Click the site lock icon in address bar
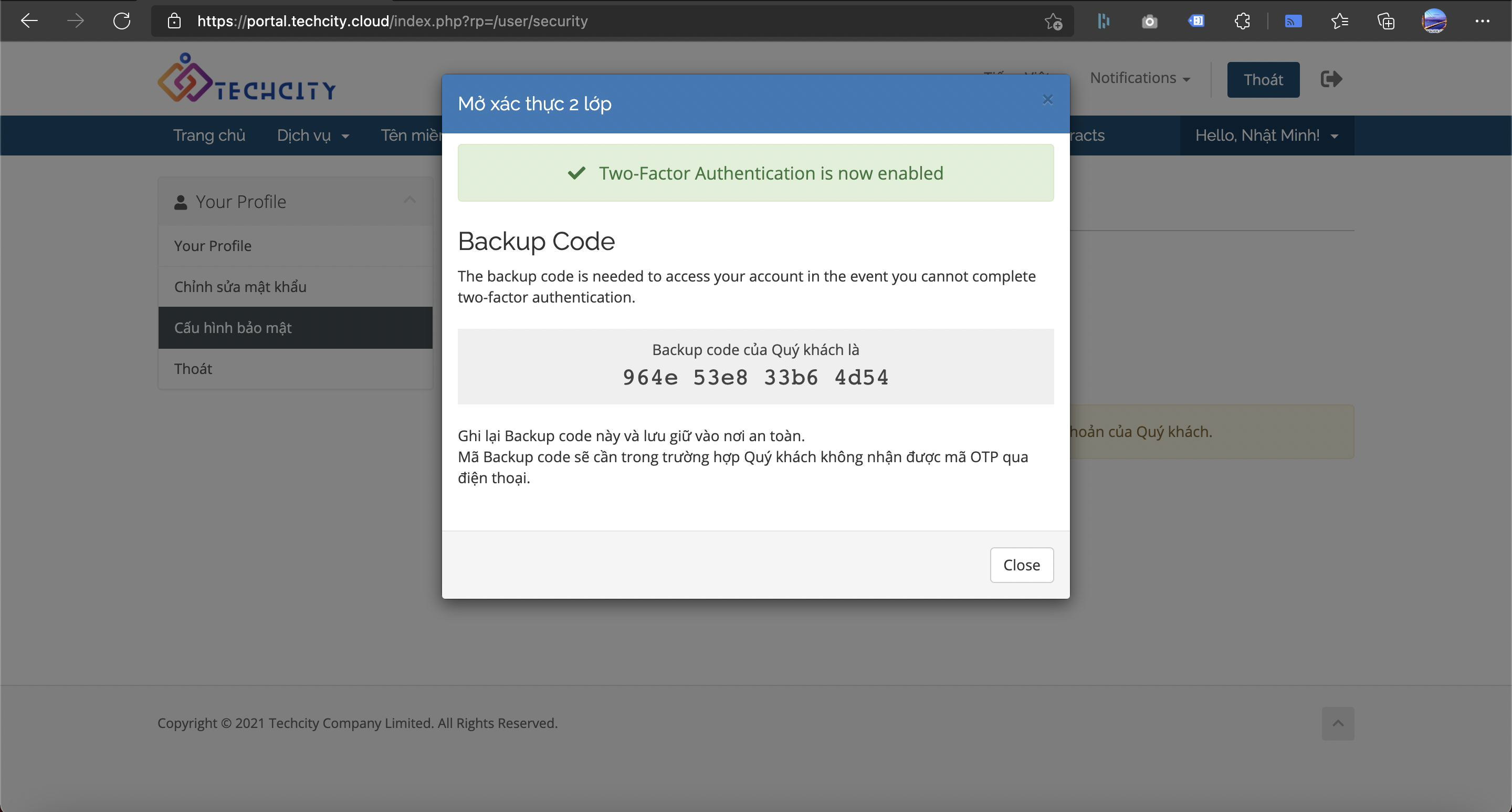This screenshot has width=1512, height=812. point(174,21)
